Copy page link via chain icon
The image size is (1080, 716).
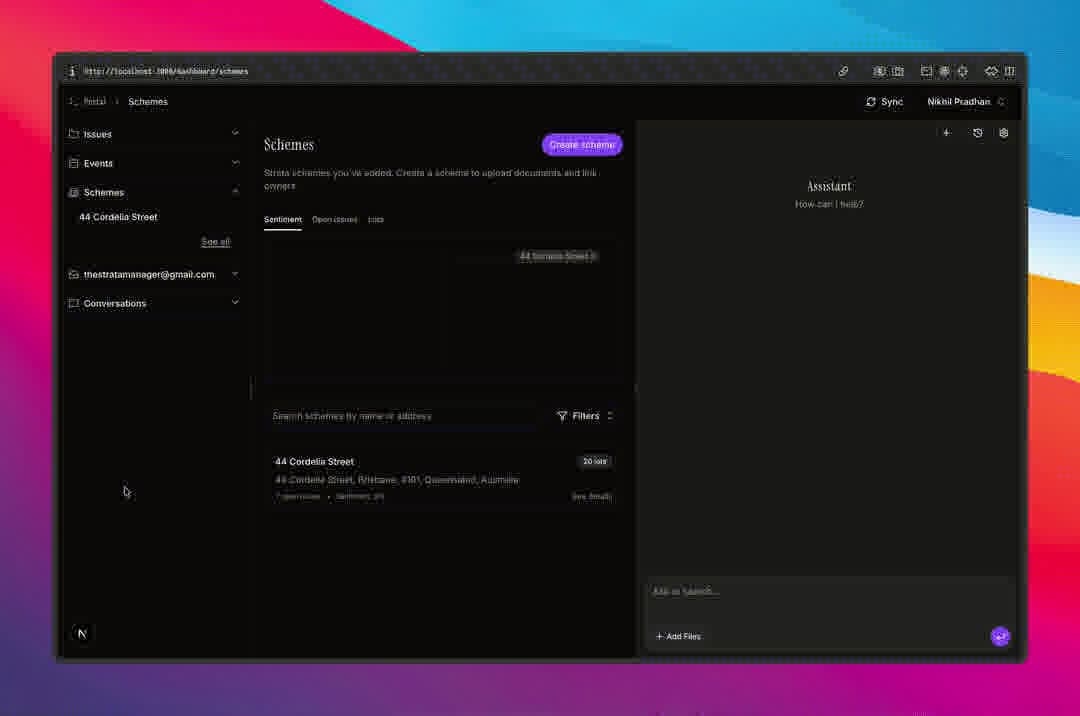coord(843,72)
